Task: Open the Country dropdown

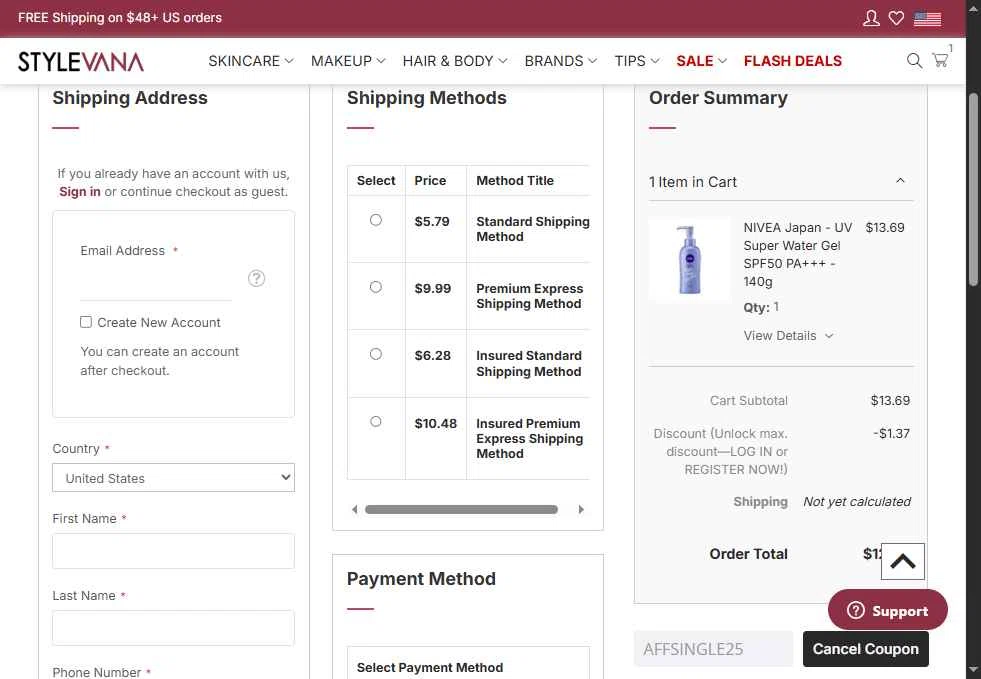Action: [173, 477]
